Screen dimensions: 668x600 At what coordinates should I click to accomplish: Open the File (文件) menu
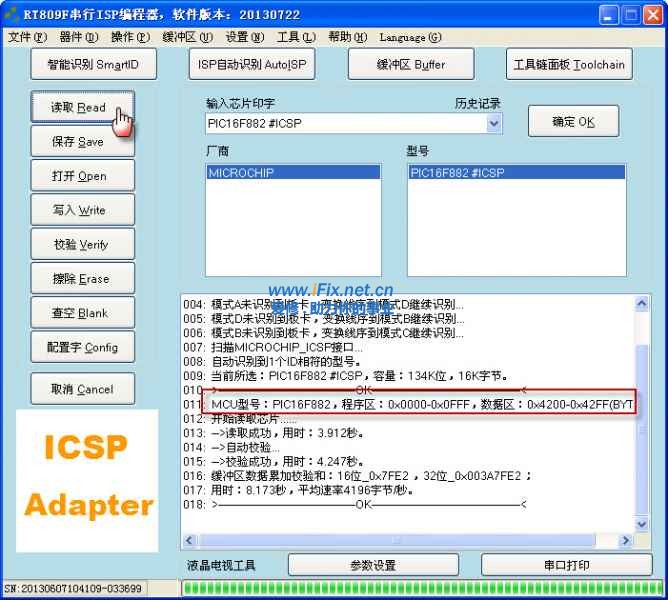[27, 37]
